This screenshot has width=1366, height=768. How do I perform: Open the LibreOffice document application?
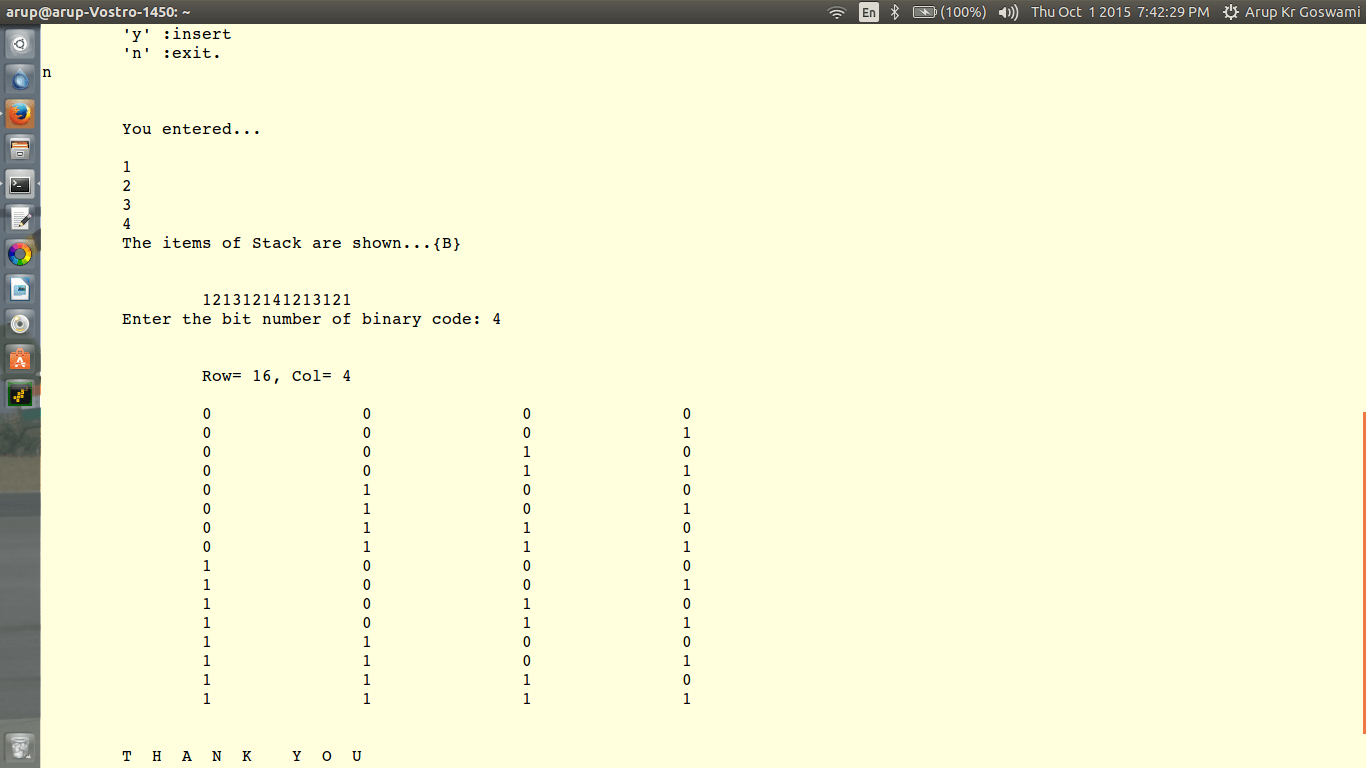click(x=20, y=289)
